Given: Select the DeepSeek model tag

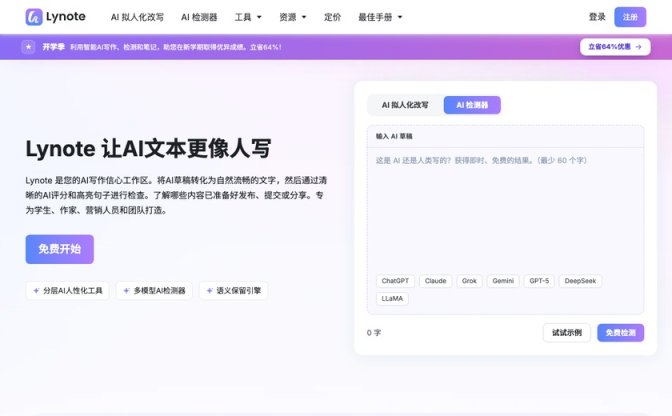Looking at the screenshot, I should pyautogui.click(x=580, y=281).
